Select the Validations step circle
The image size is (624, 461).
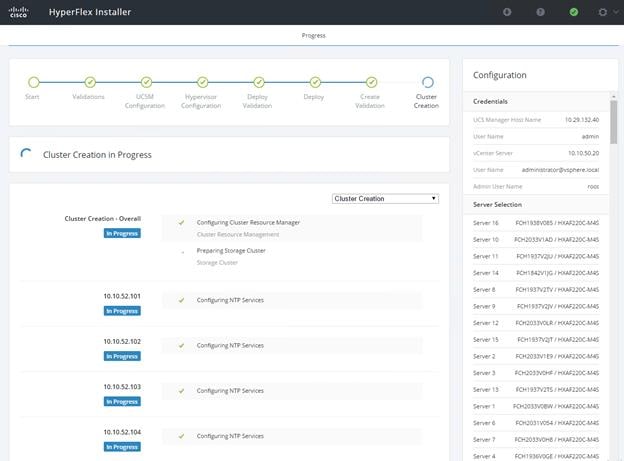[90, 82]
